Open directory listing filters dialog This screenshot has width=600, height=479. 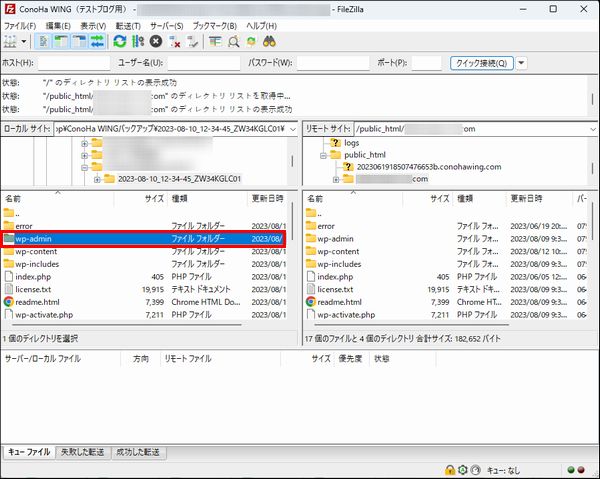pyautogui.click(x=215, y=41)
